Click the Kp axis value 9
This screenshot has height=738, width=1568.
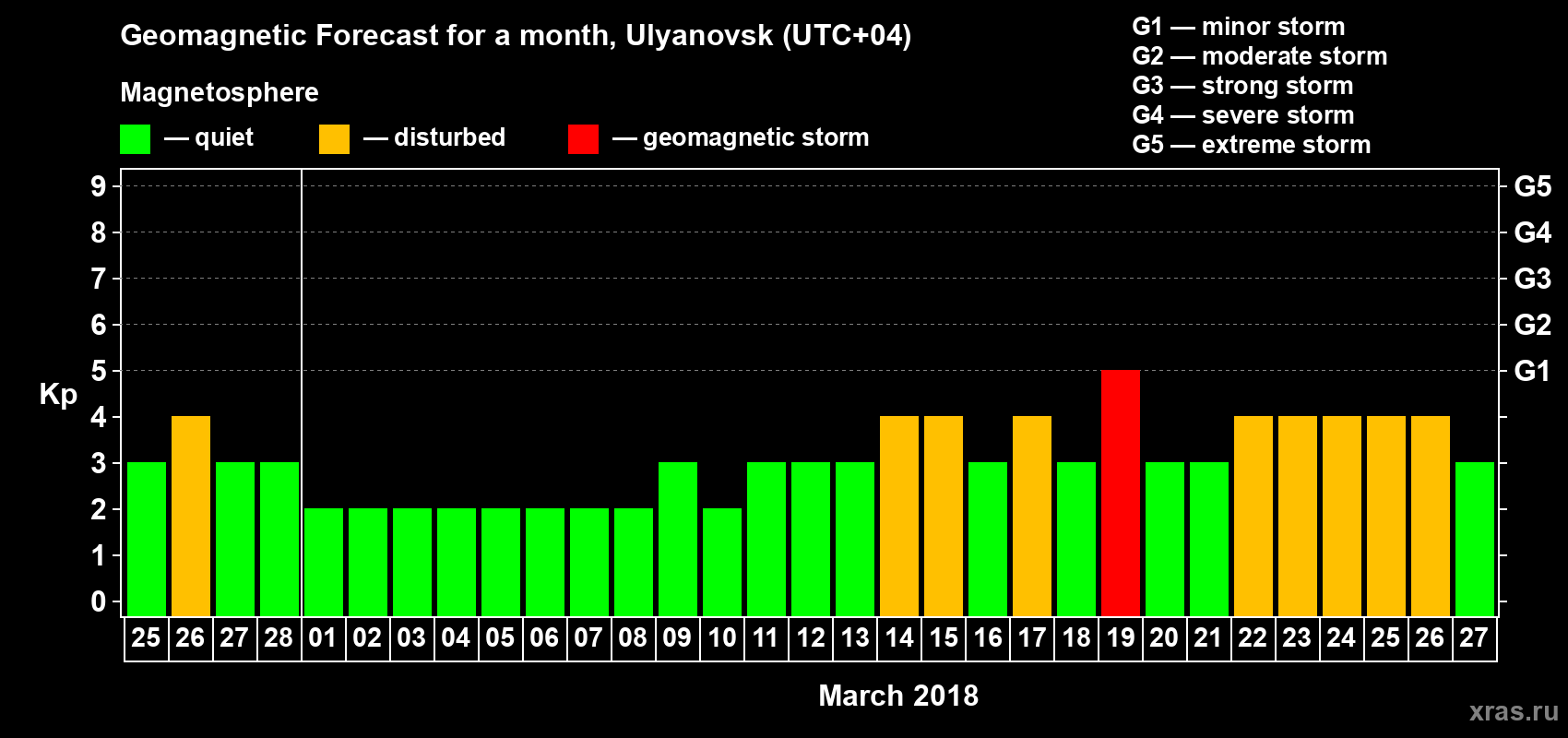tap(99, 186)
